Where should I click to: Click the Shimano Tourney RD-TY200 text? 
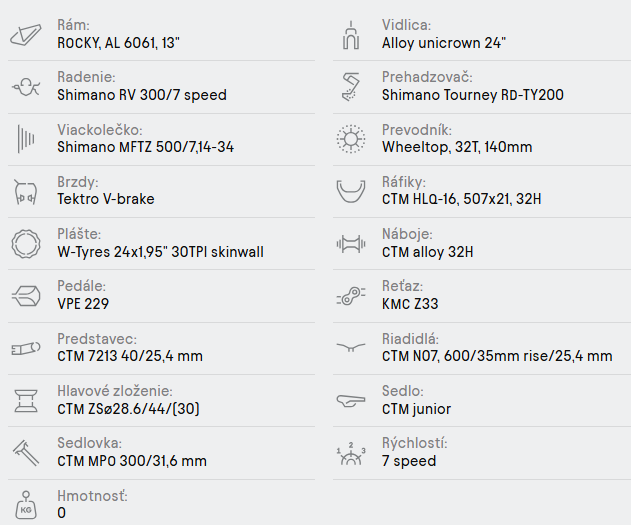pos(472,95)
